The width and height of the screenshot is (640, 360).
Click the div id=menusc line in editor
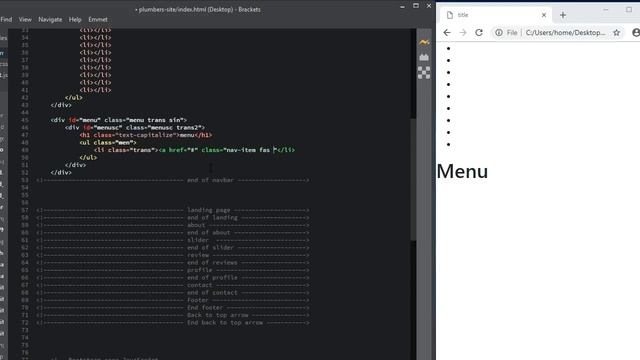click(x=135, y=128)
